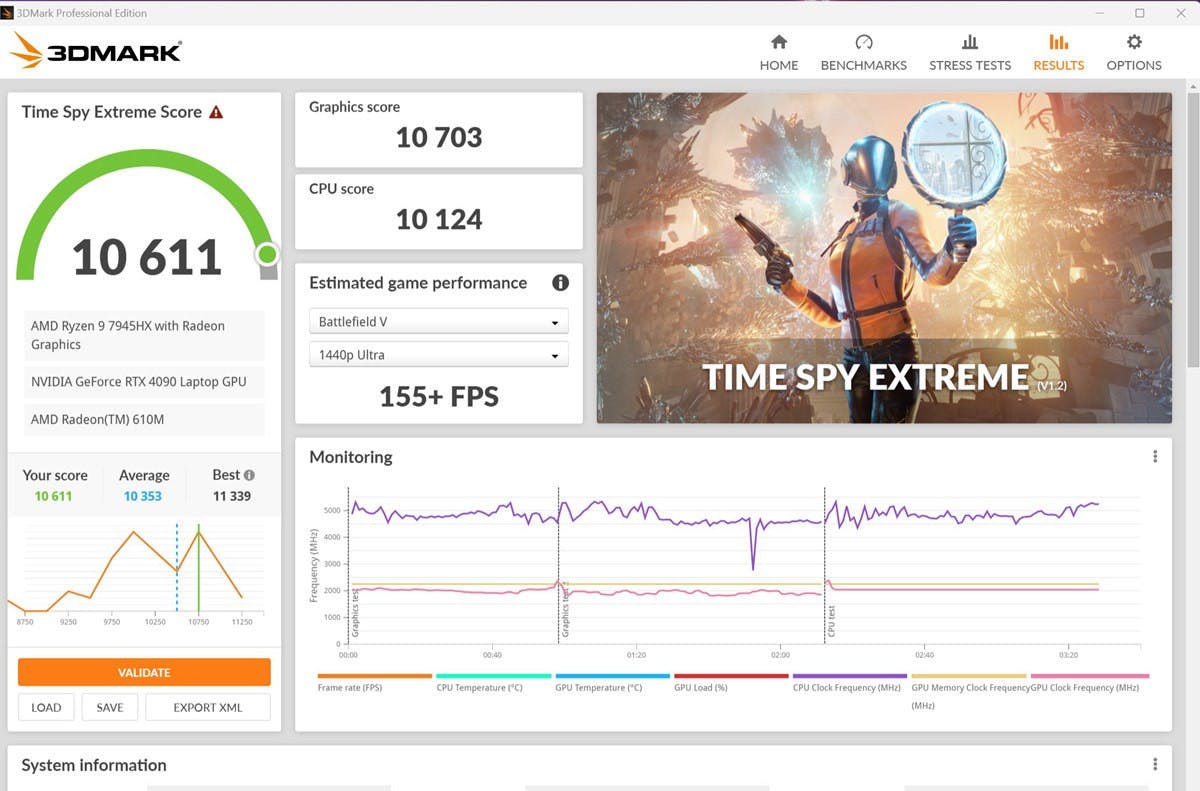Click the warning triangle beside Time Spy Extreme Score

(216, 112)
